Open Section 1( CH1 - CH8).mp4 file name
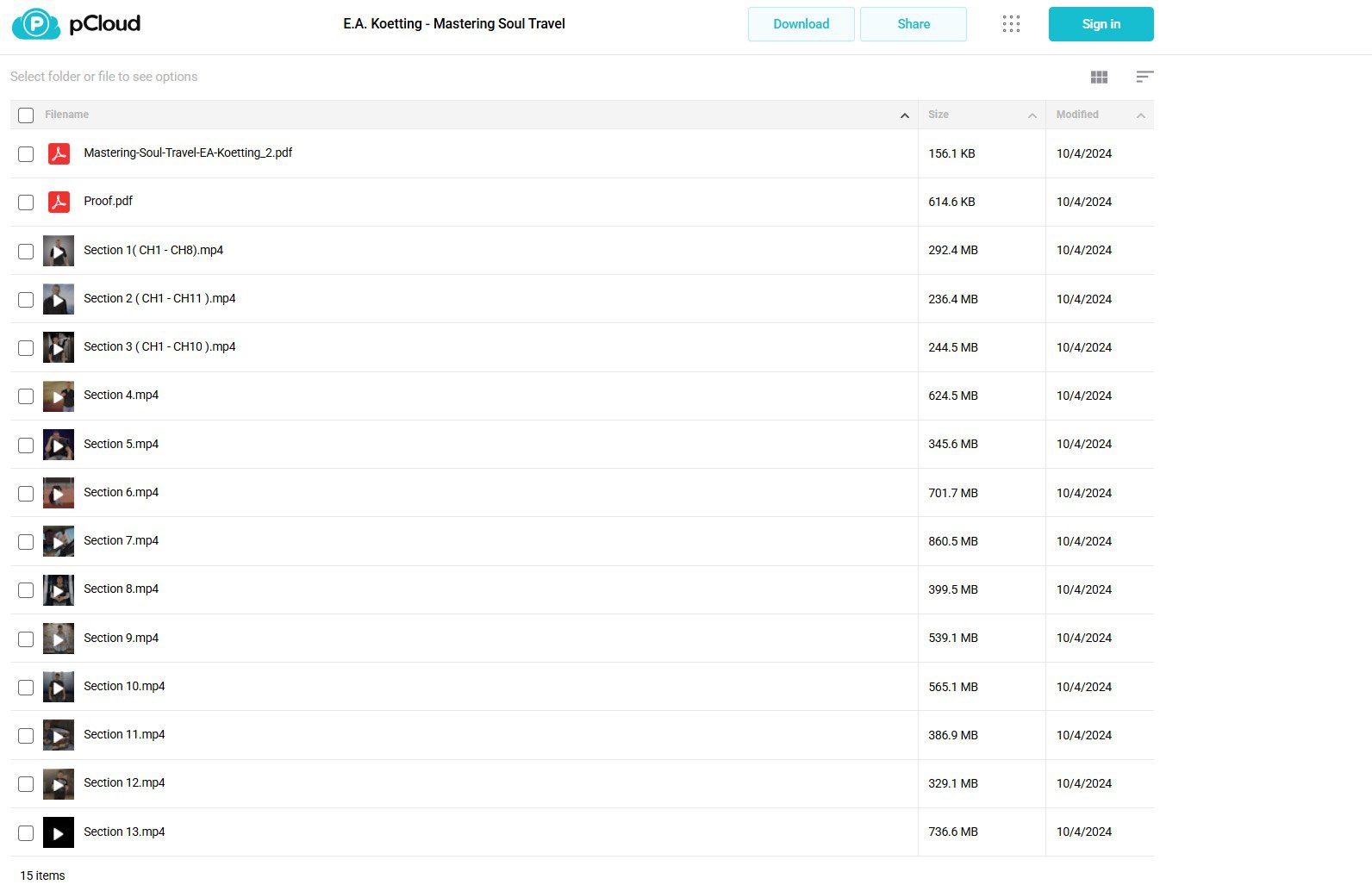The height and width of the screenshot is (891, 1372). (x=153, y=250)
